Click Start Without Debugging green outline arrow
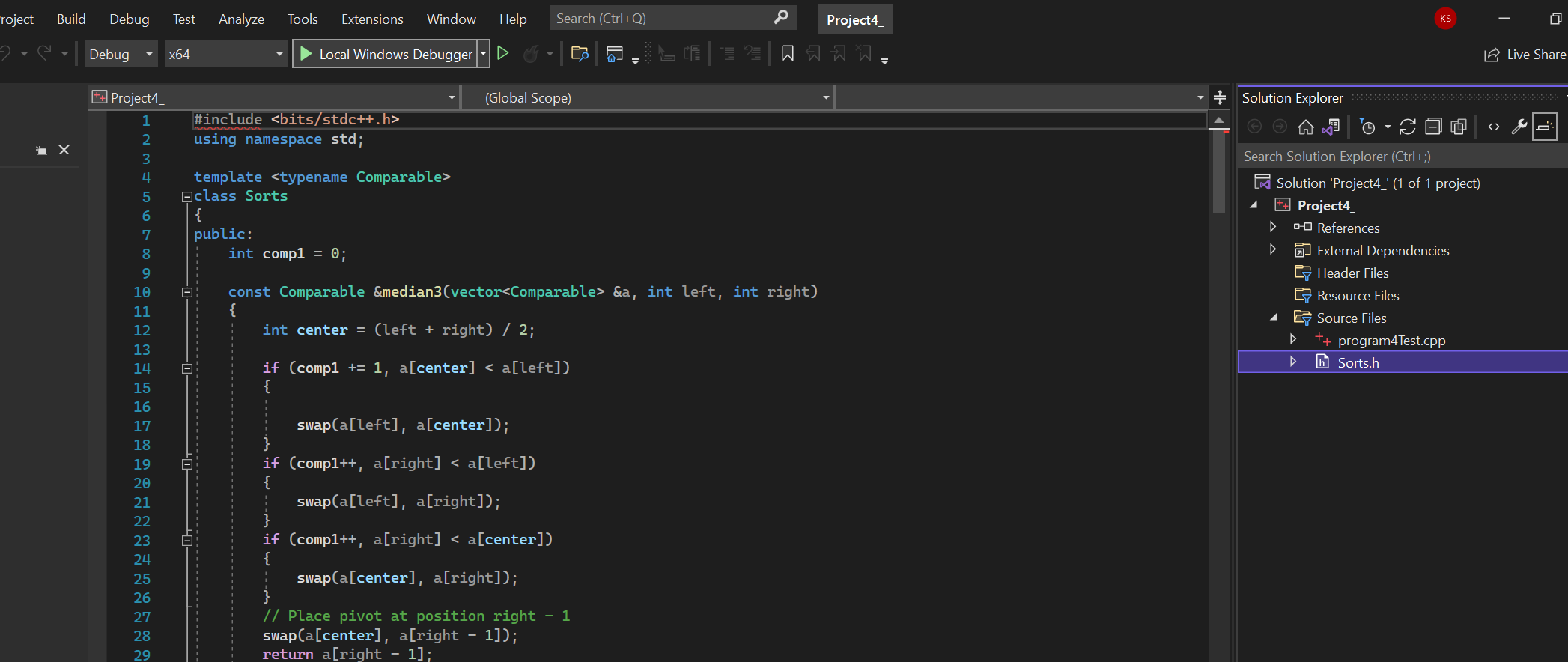Viewport: 1568px width, 662px height. click(503, 54)
